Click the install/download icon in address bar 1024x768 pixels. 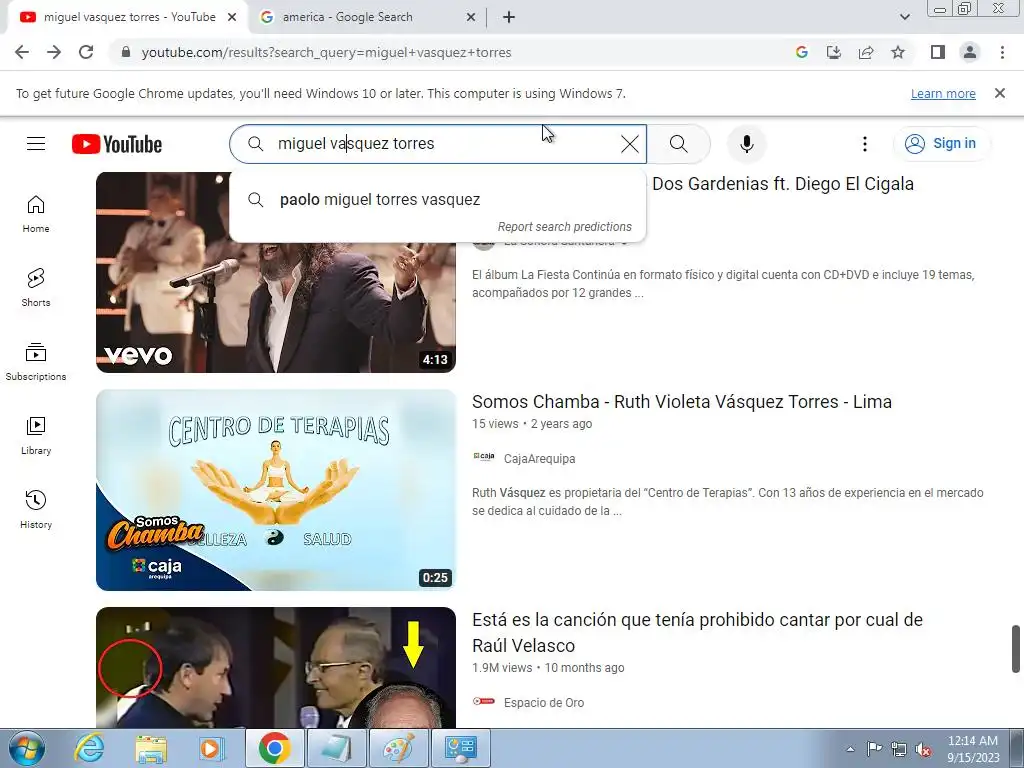[834, 52]
